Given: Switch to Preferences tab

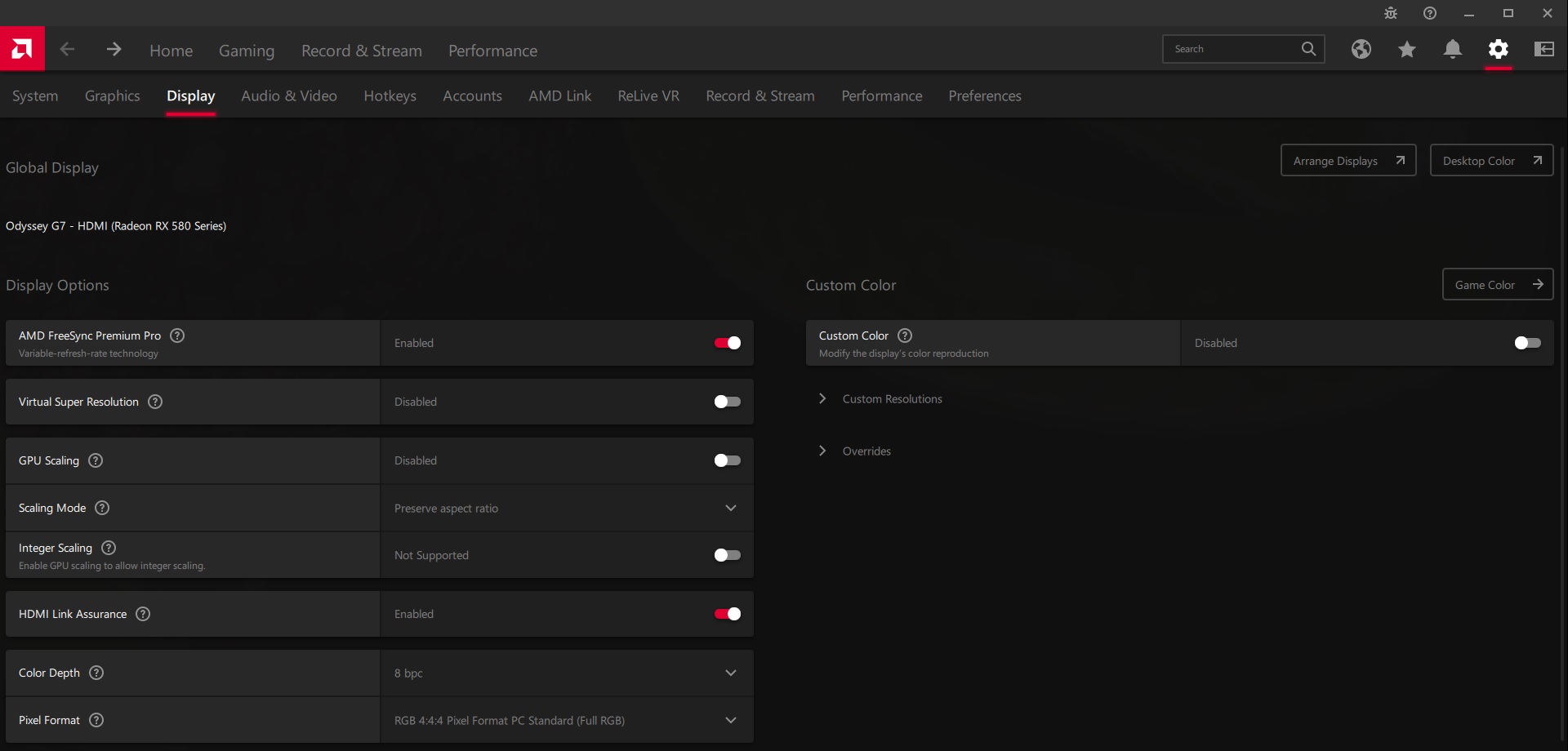Looking at the screenshot, I should tap(985, 96).
